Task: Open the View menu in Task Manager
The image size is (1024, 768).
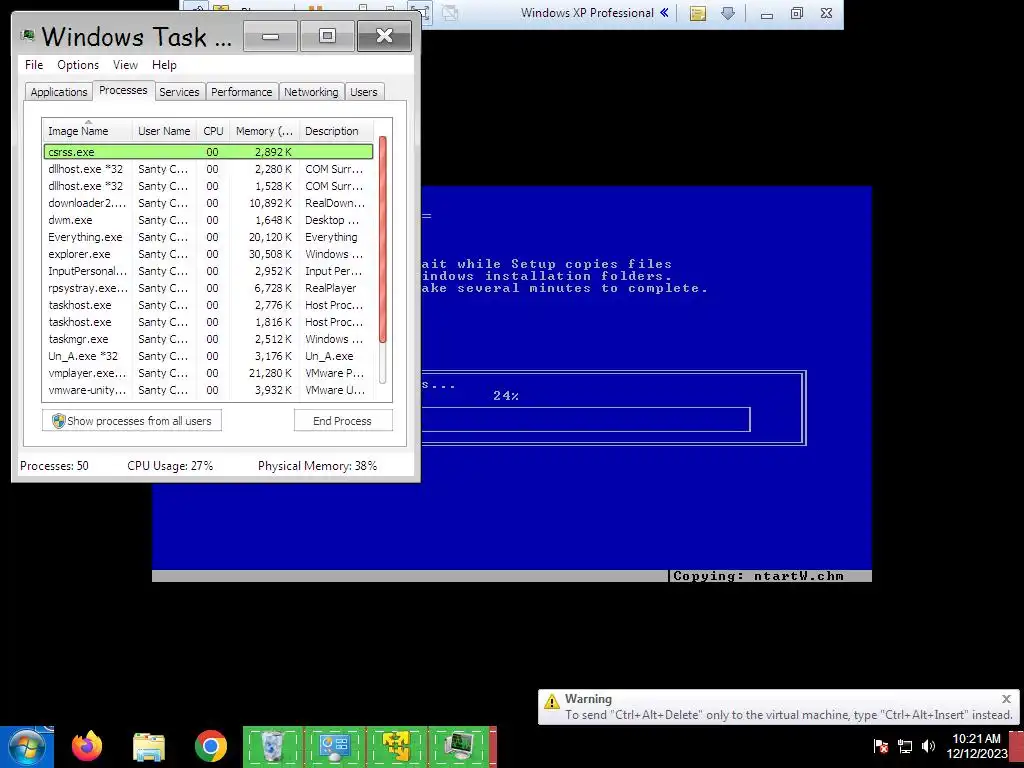Action: 125,65
